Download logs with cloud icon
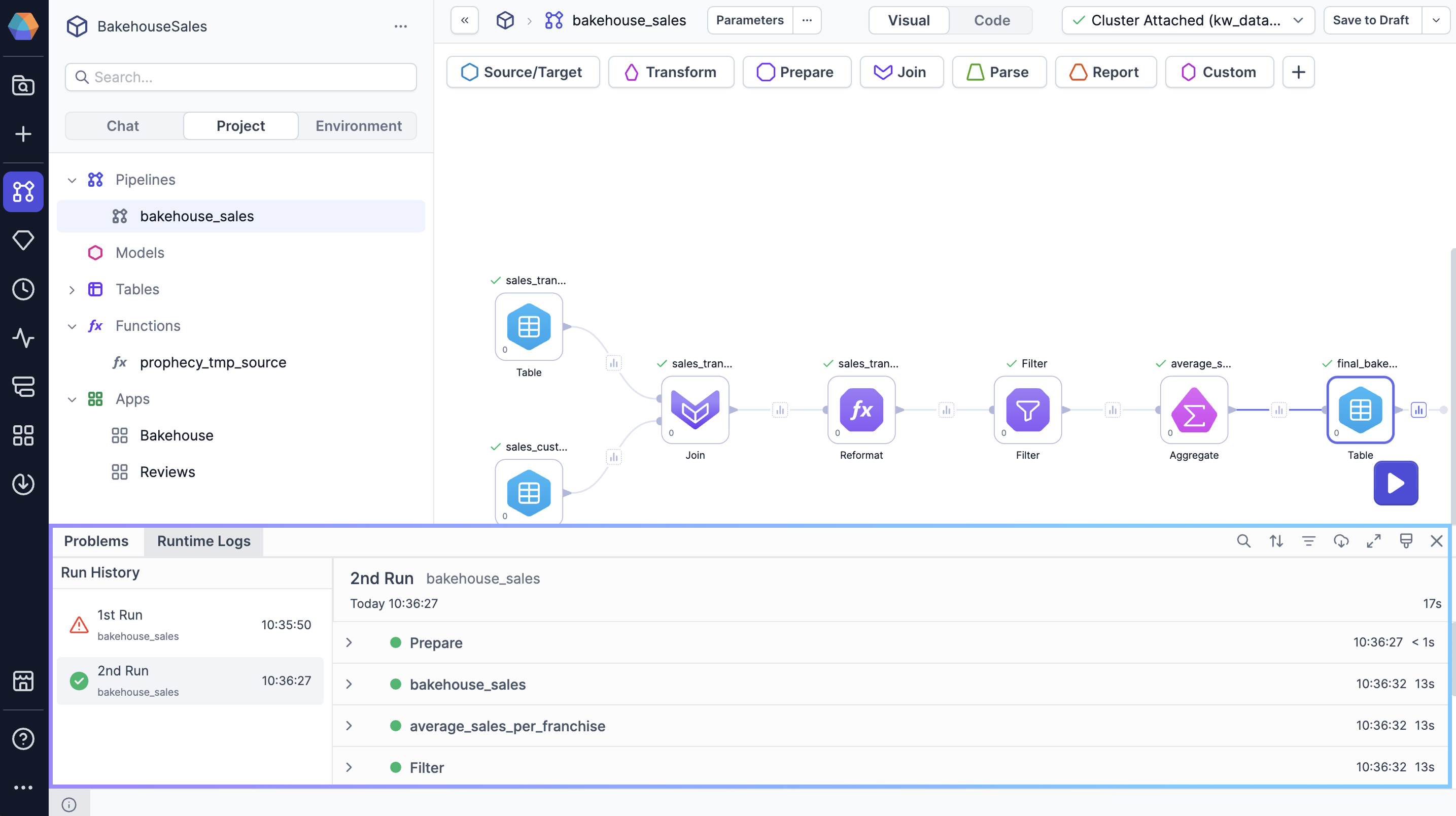Viewport: 1456px width, 816px height. [x=1341, y=540]
